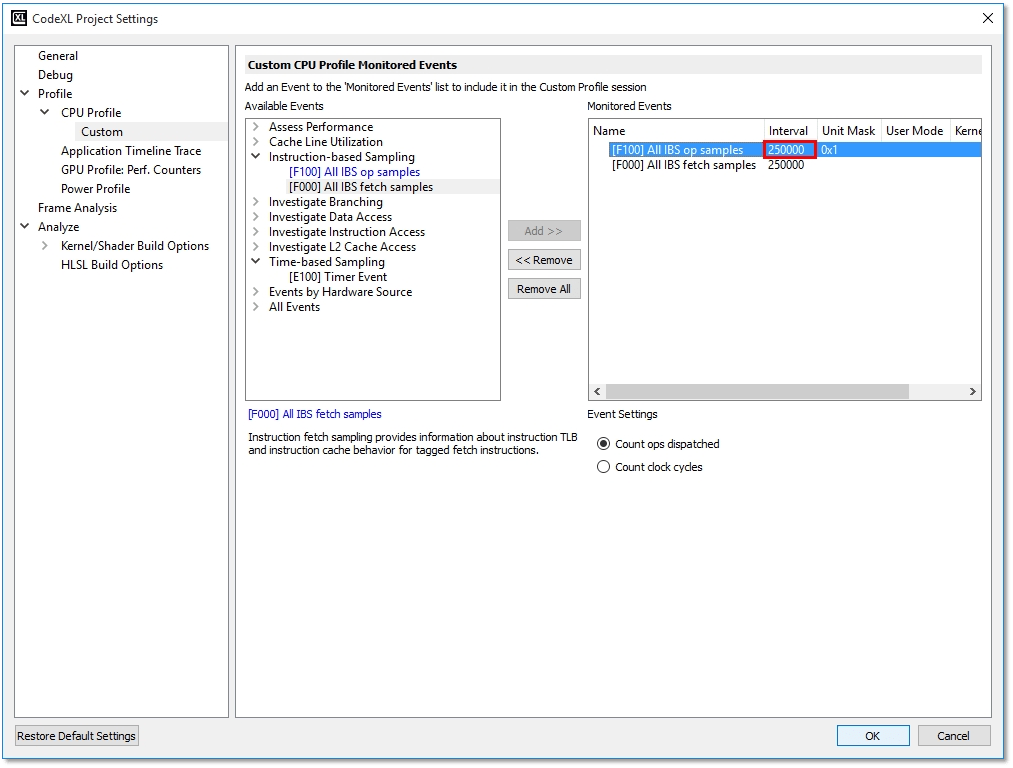
Task: Click Restore Default Settings button
Action: pyautogui.click(x=76, y=736)
